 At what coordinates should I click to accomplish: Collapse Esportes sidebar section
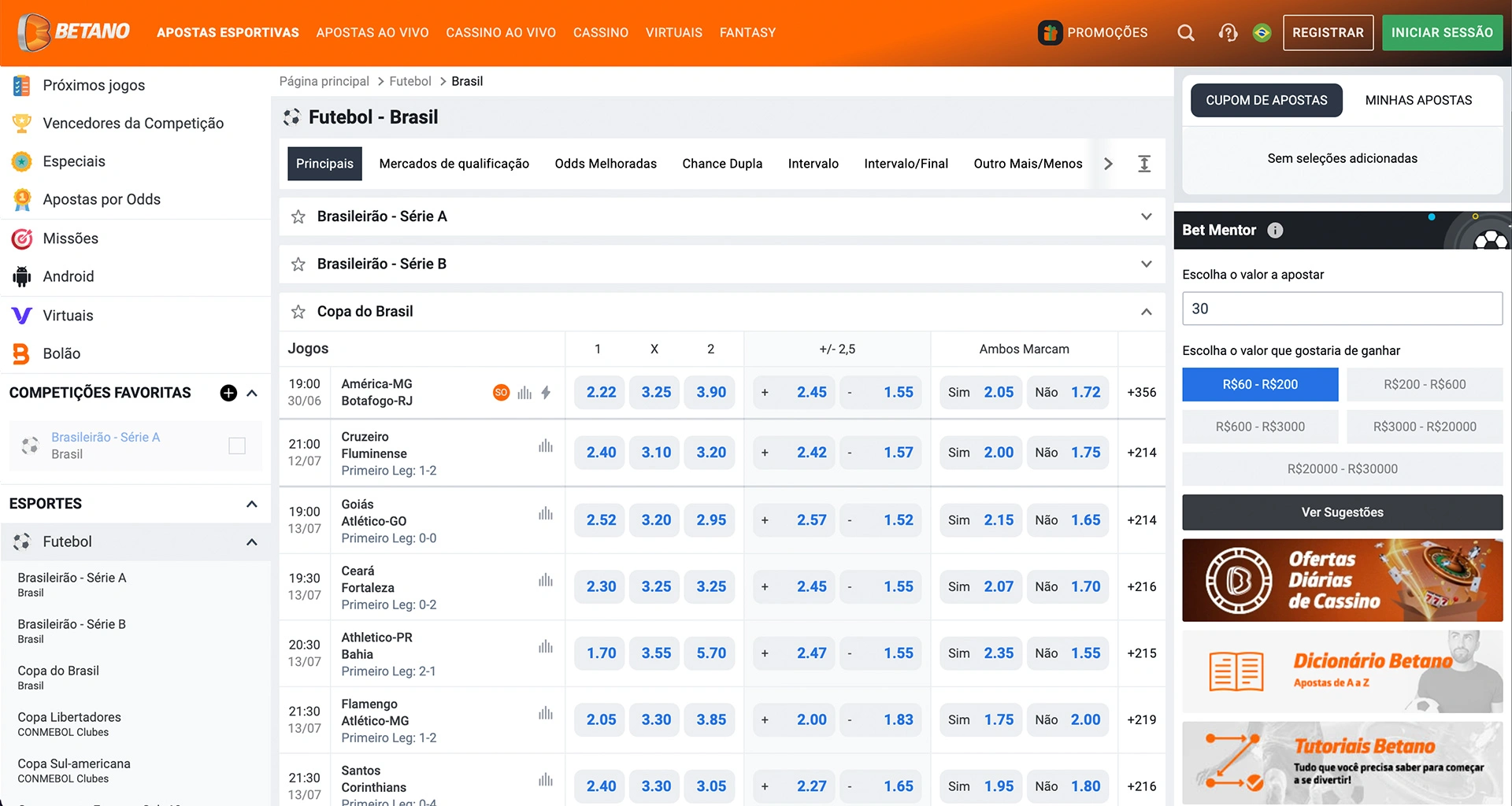click(252, 504)
